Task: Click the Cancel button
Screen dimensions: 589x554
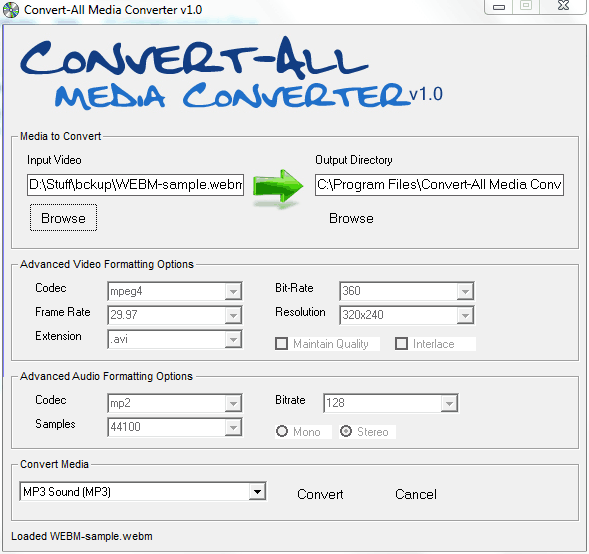Action: (416, 494)
